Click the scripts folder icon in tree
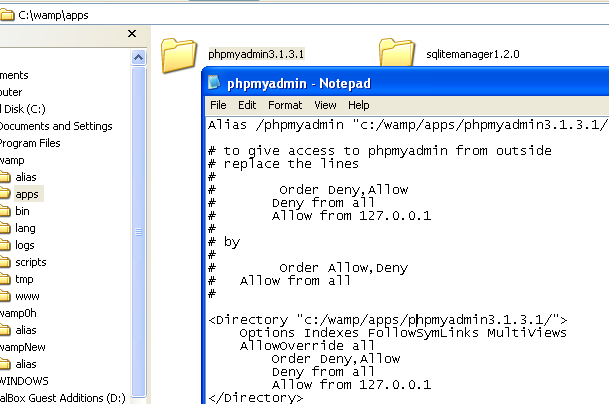Viewport: 609px width, 404px height. (x=5, y=262)
